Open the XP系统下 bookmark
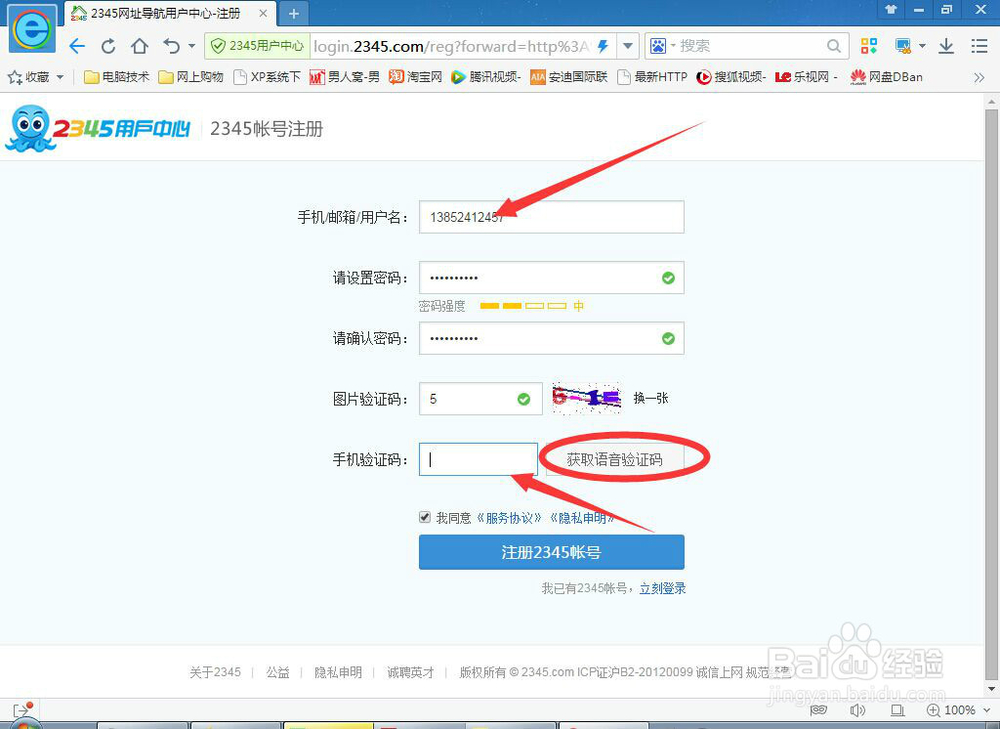Image resolution: width=1000 pixels, height=729 pixels. click(x=267, y=77)
